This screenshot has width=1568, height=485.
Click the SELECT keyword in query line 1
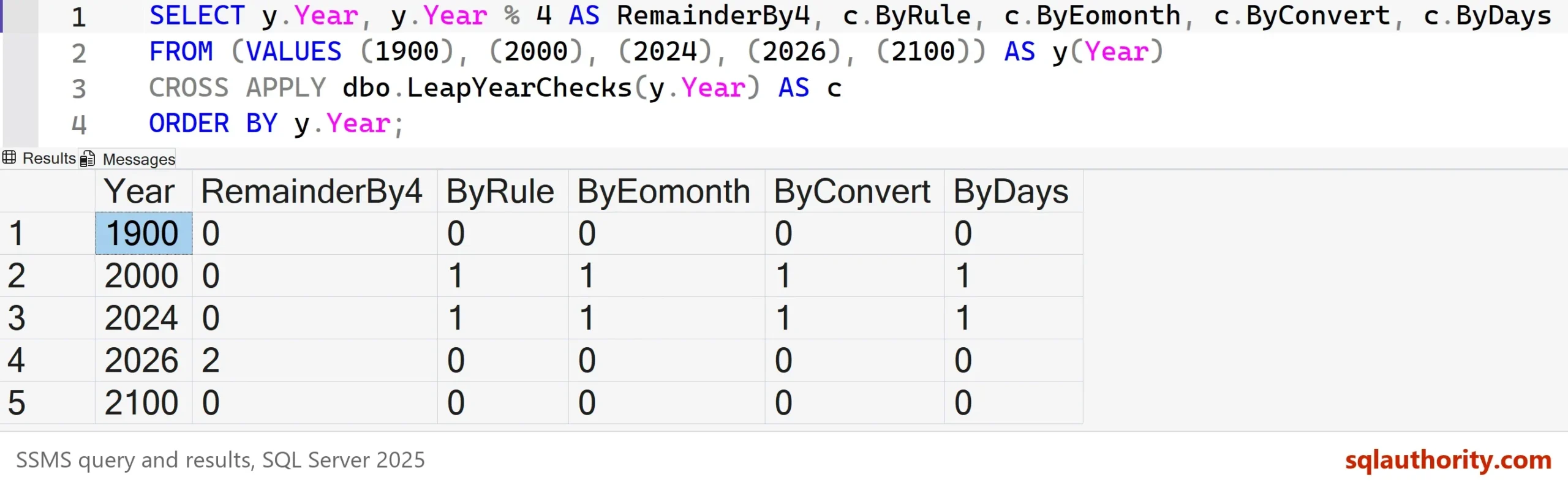197,16
